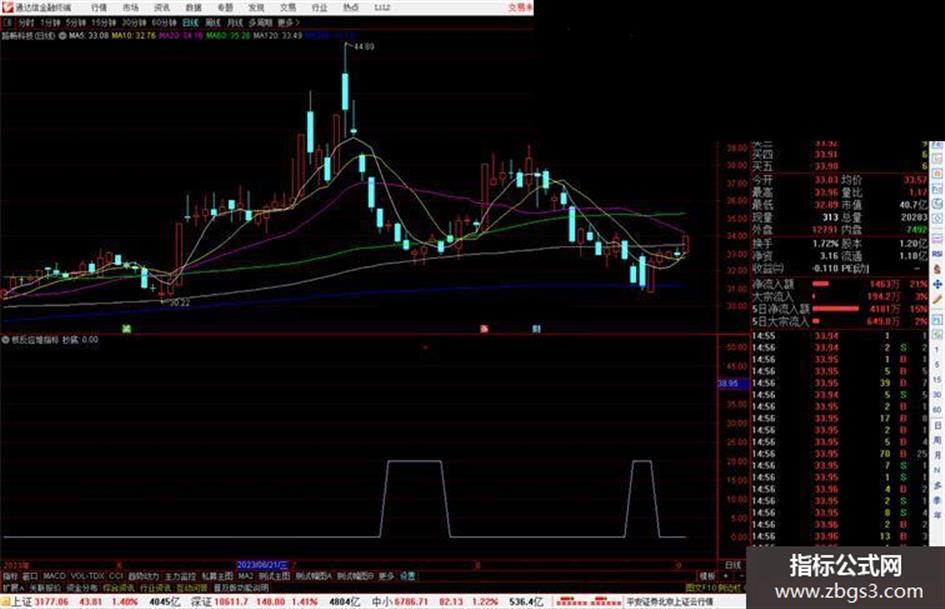
Task: Expand 更多 period options
Action: coord(288,22)
